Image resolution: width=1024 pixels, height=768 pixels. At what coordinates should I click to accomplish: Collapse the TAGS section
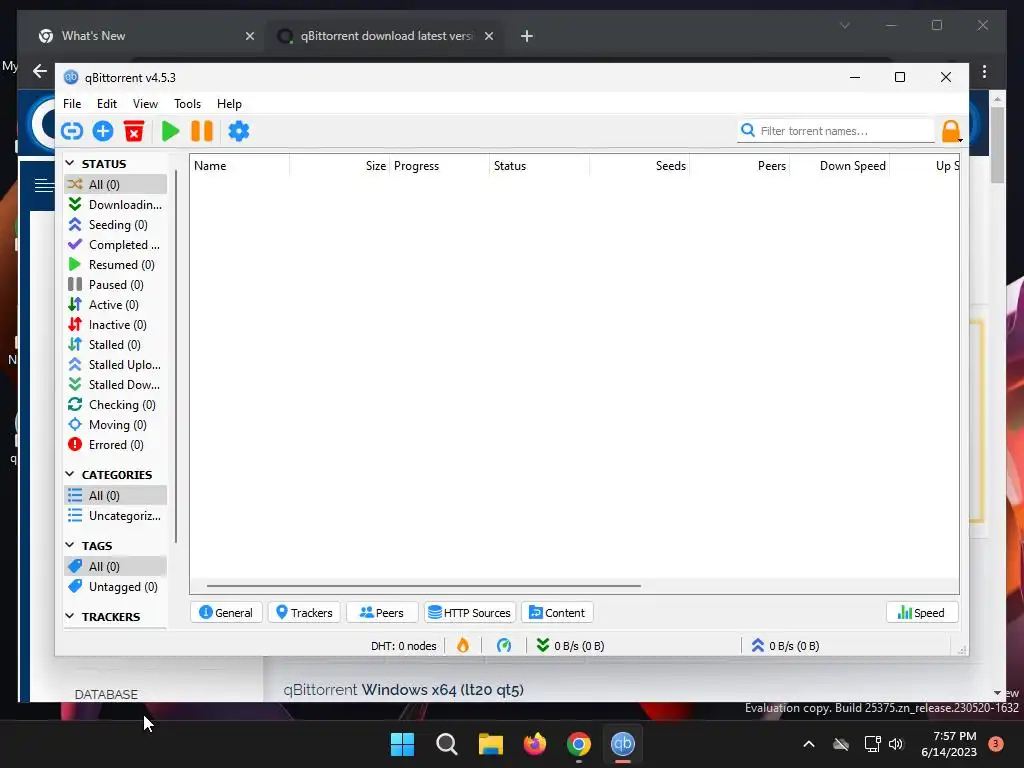point(70,545)
